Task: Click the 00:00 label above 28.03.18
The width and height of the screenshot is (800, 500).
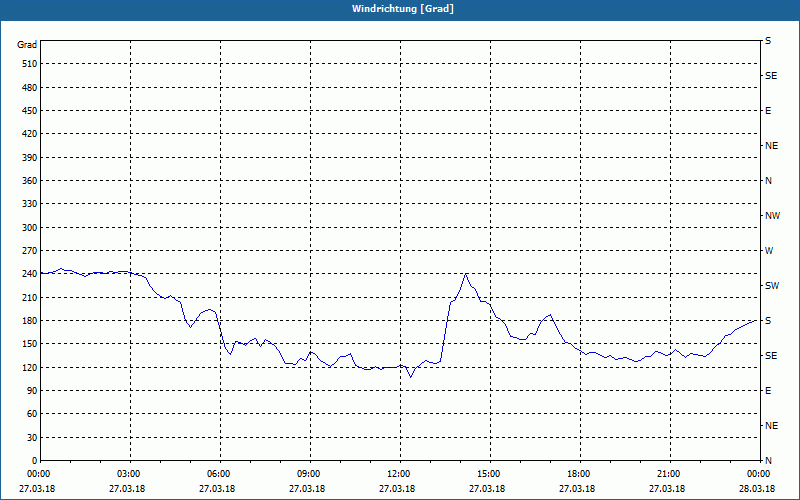Action: pyautogui.click(x=758, y=474)
